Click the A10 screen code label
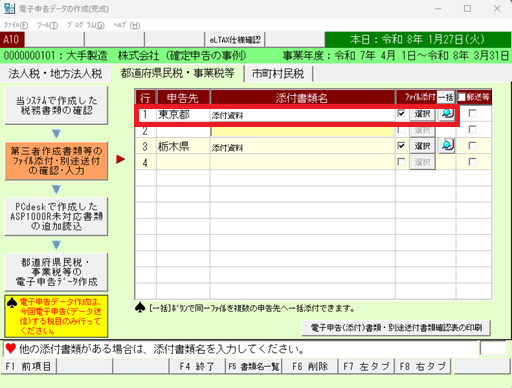The height and width of the screenshot is (388, 512). click(12, 40)
